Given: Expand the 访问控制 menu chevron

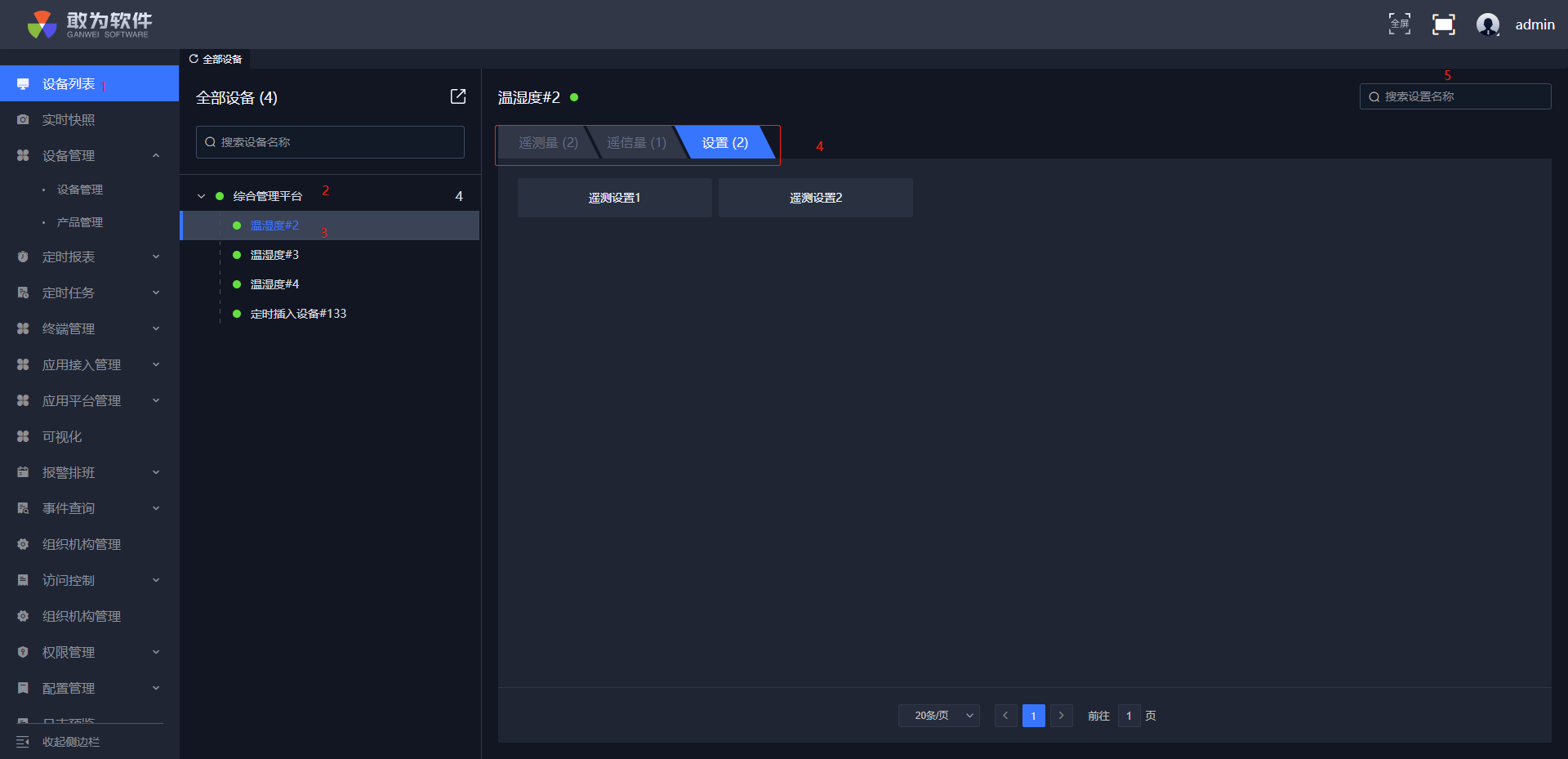Looking at the screenshot, I should tap(156, 580).
